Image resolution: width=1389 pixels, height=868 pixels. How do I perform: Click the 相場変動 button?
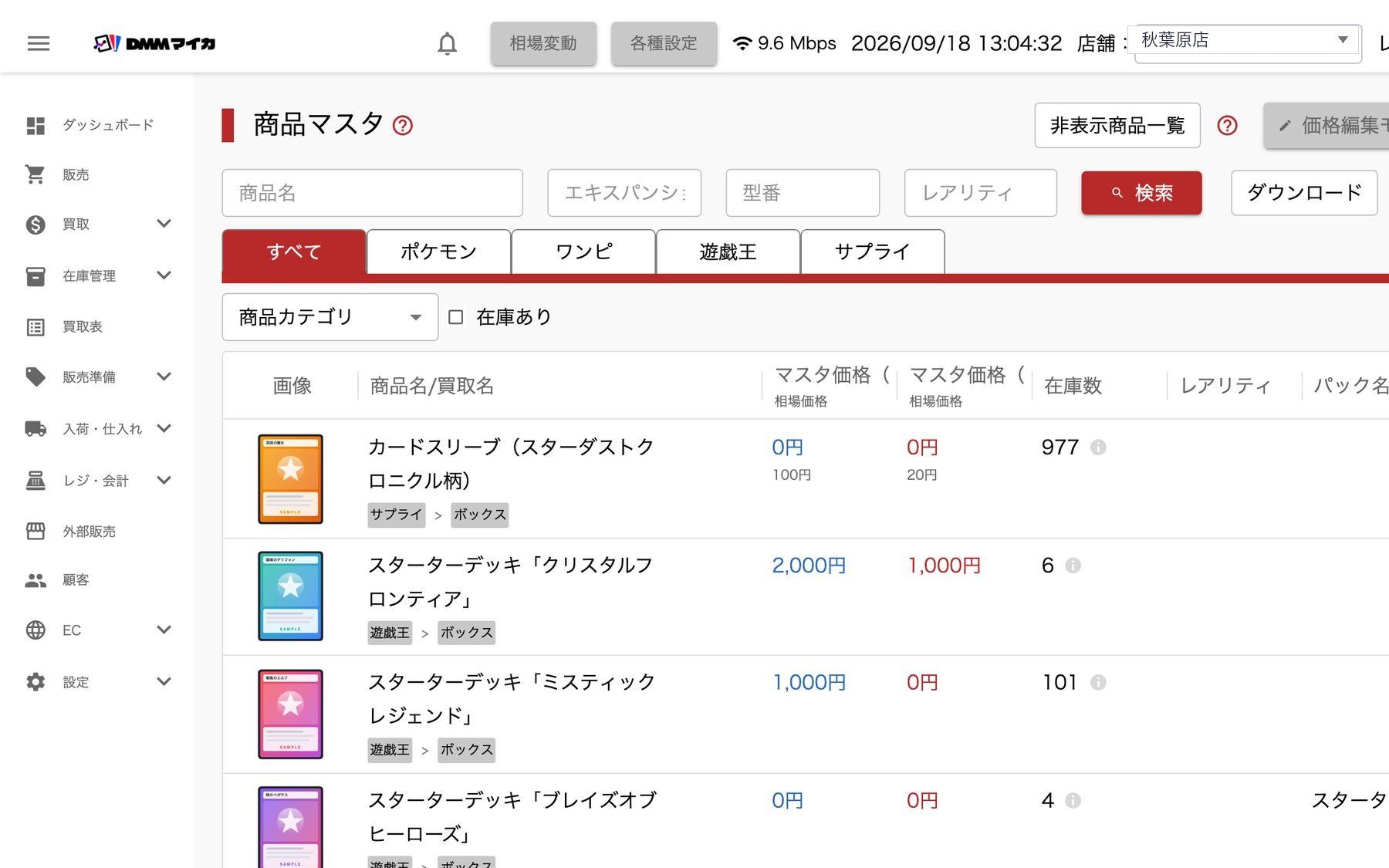coord(543,43)
